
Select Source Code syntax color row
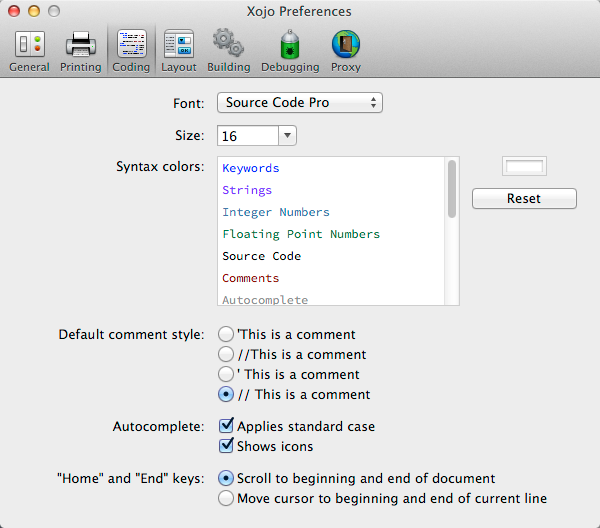(331, 256)
